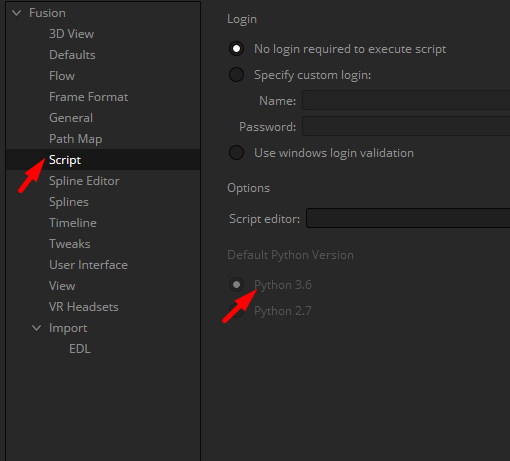Select Tweaks preferences entry
The width and height of the screenshot is (510, 461).
tap(69, 244)
